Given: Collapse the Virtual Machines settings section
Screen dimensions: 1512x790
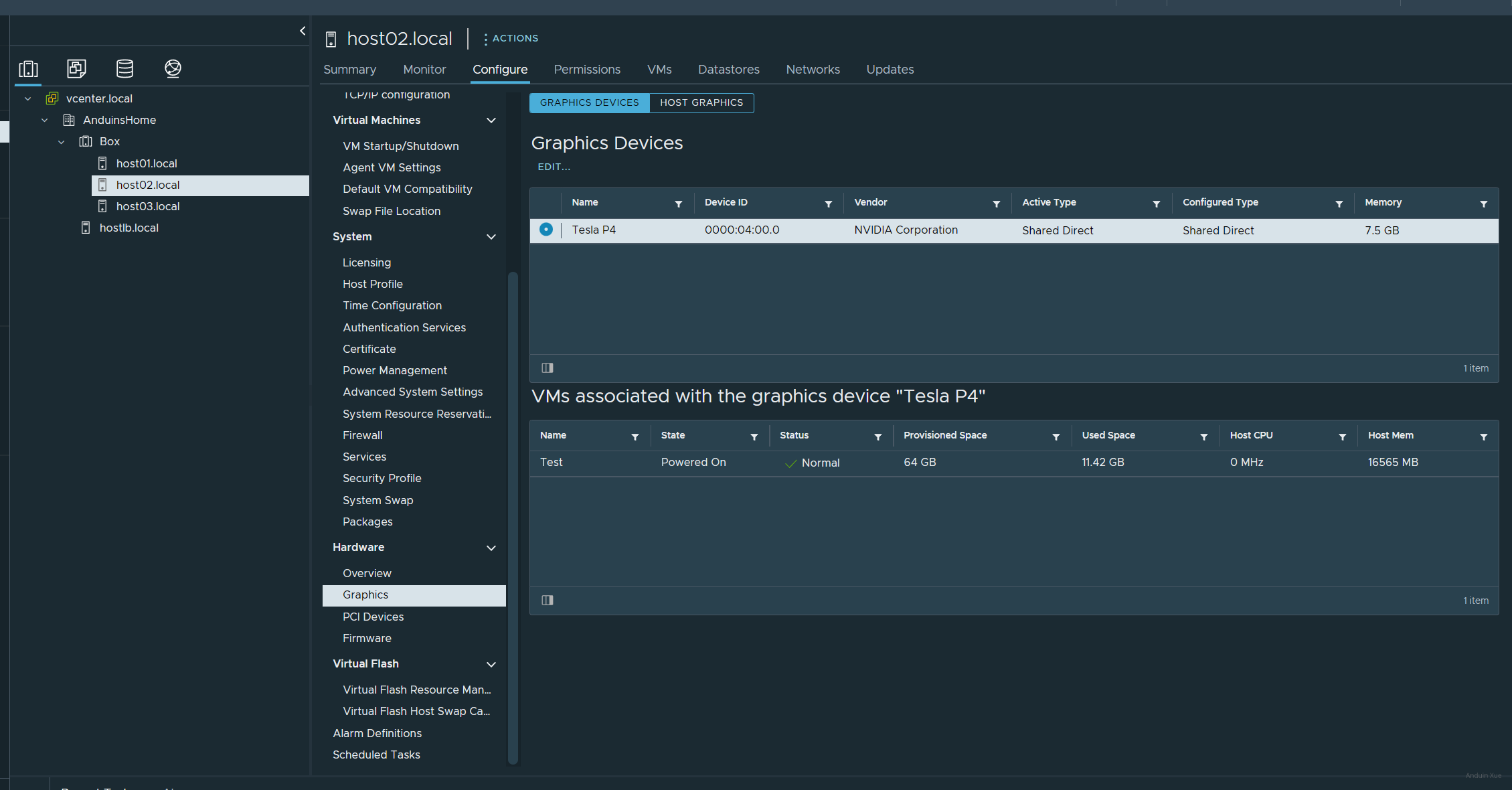Looking at the screenshot, I should [x=491, y=121].
